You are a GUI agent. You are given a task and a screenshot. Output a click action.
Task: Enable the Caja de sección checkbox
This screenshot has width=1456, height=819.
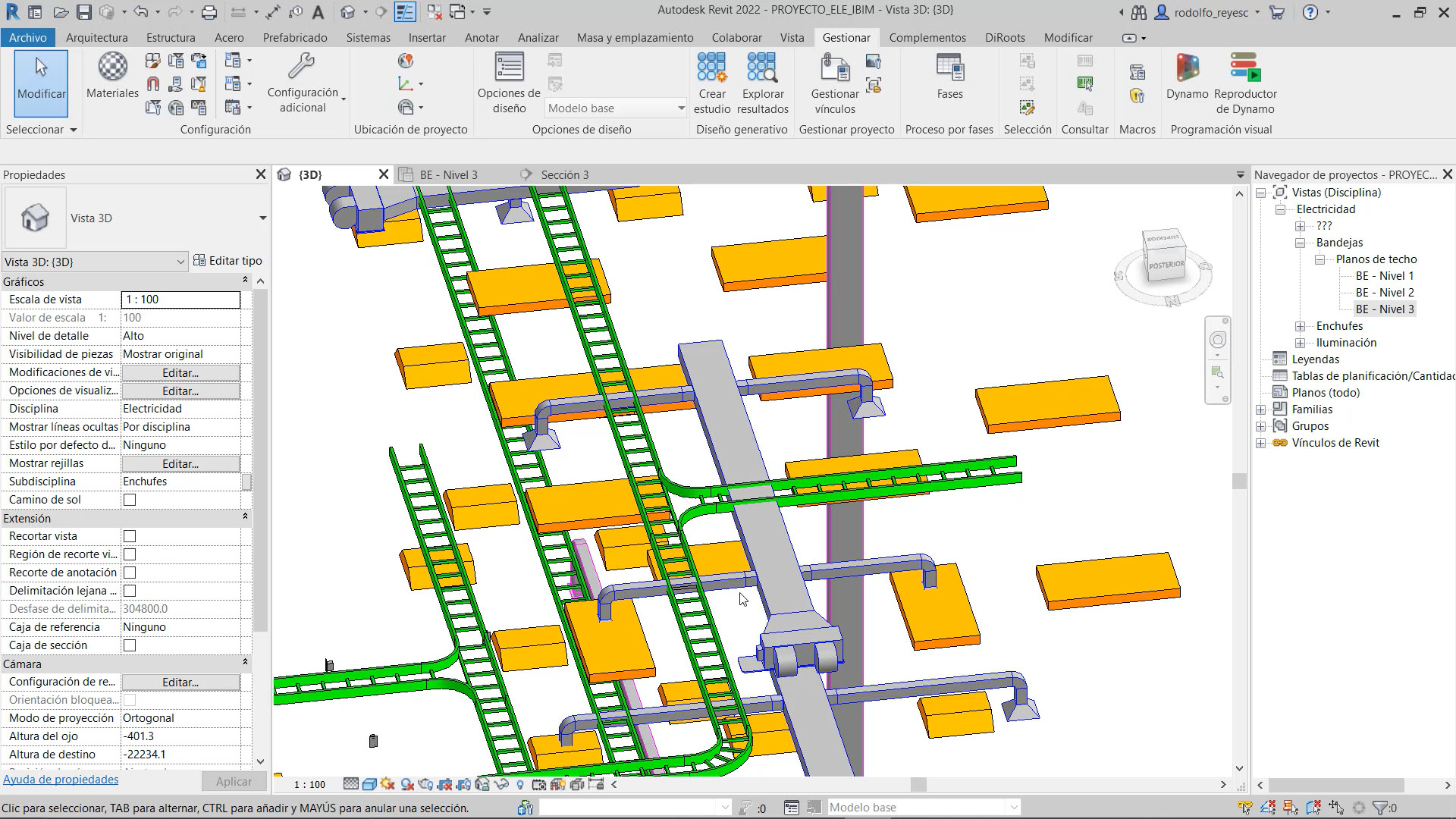[129, 645]
